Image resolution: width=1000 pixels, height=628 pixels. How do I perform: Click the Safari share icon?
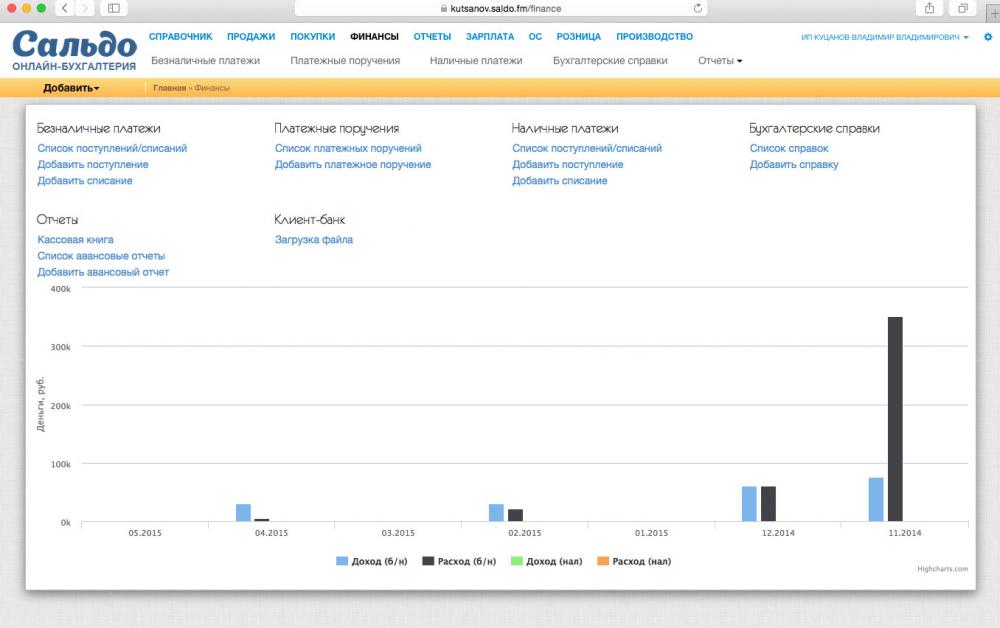click(x=929, y=8)
